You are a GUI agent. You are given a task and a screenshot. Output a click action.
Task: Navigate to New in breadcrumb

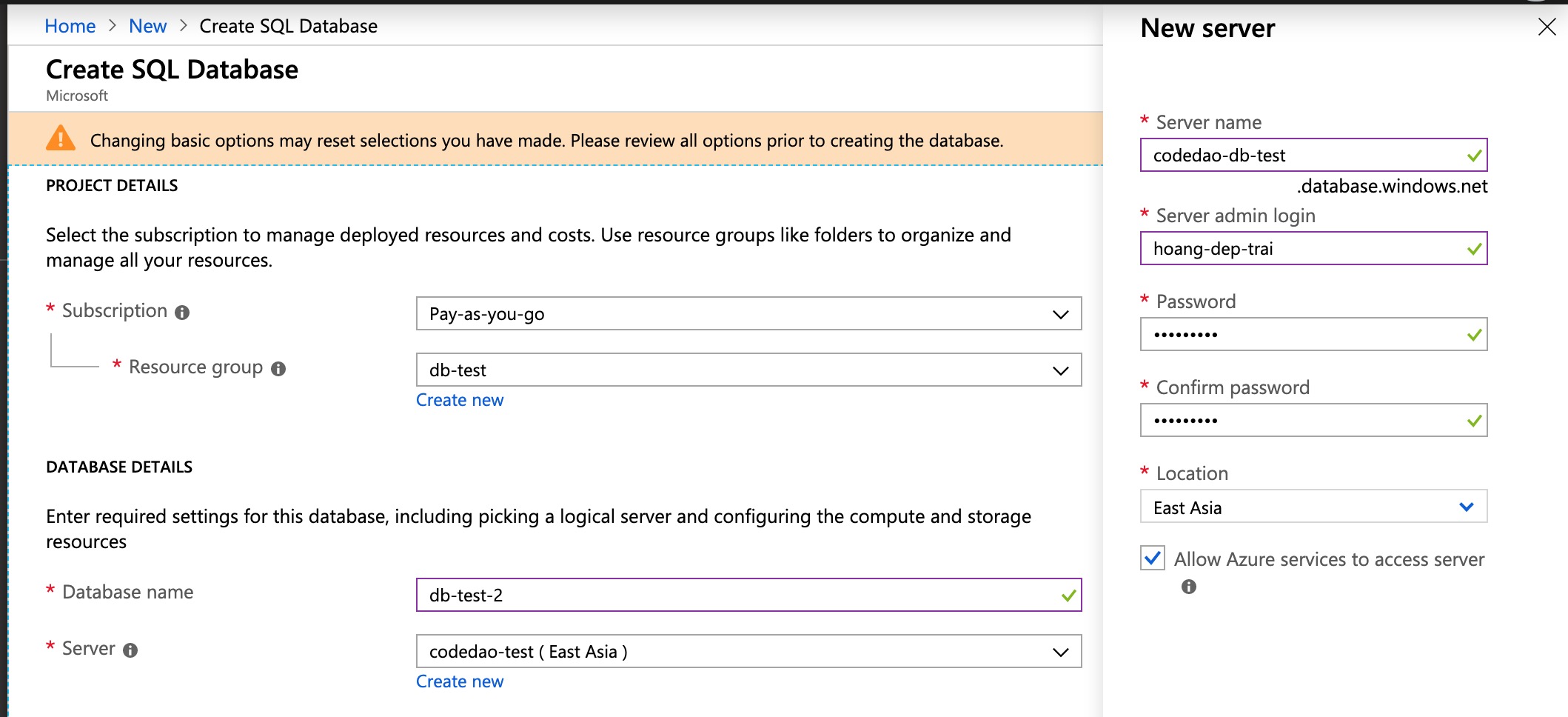(147, 26)
